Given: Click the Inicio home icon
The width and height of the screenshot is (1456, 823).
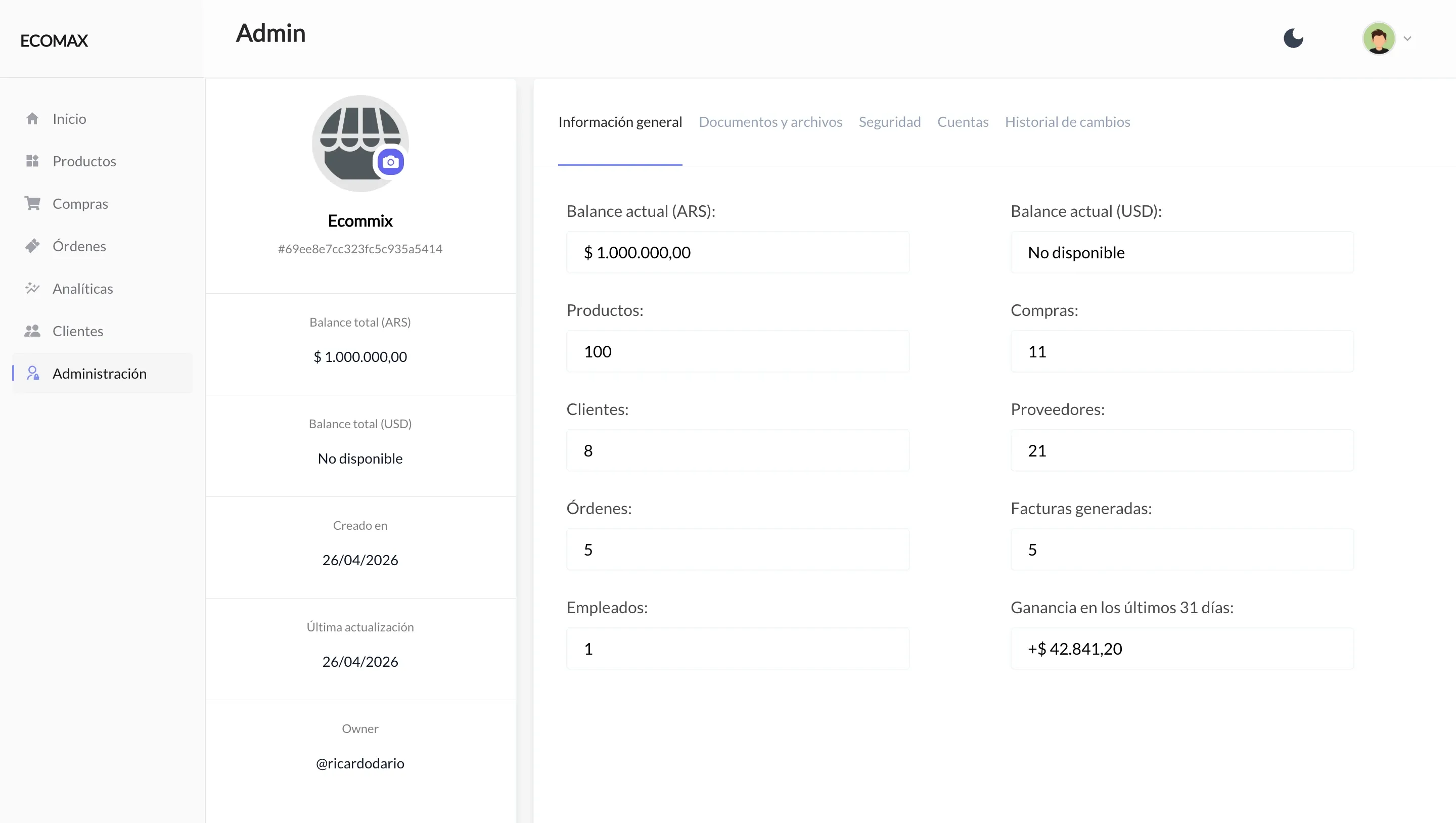Looking at the screenshot, I should point(32,119).
